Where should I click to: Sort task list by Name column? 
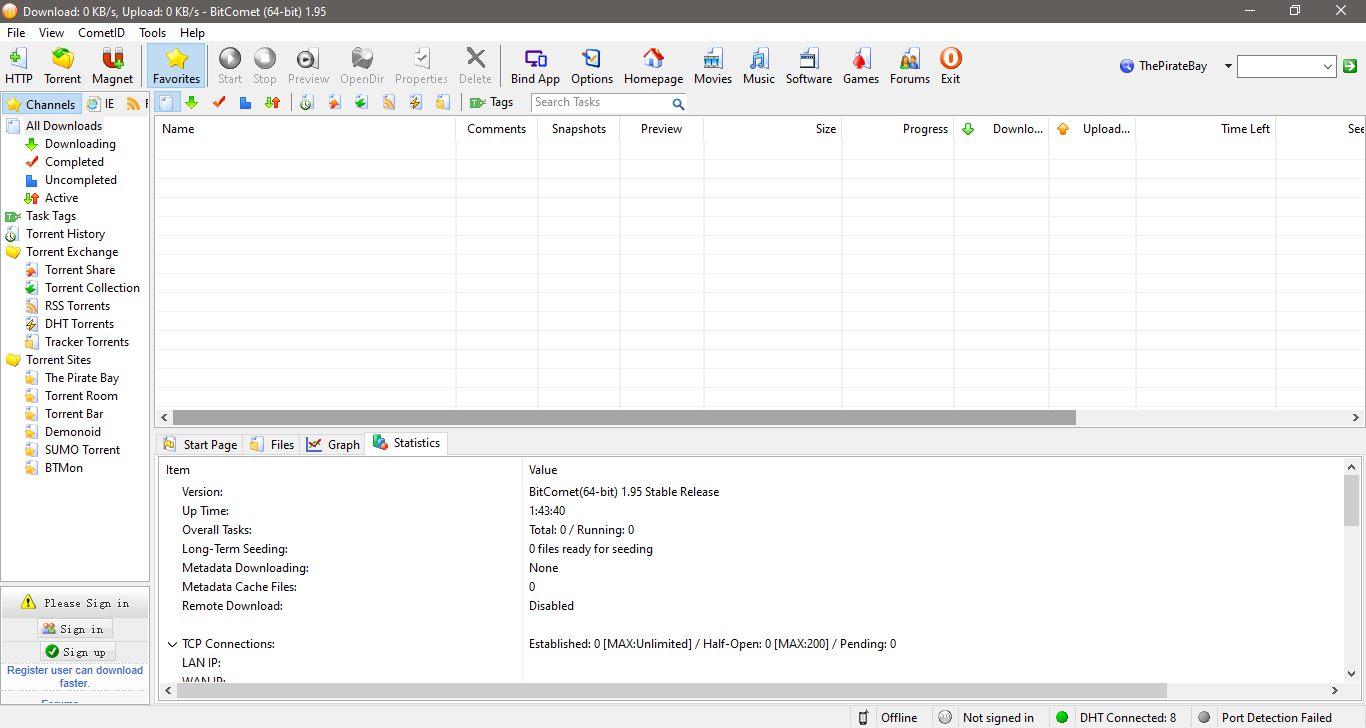tap(305, 129)
